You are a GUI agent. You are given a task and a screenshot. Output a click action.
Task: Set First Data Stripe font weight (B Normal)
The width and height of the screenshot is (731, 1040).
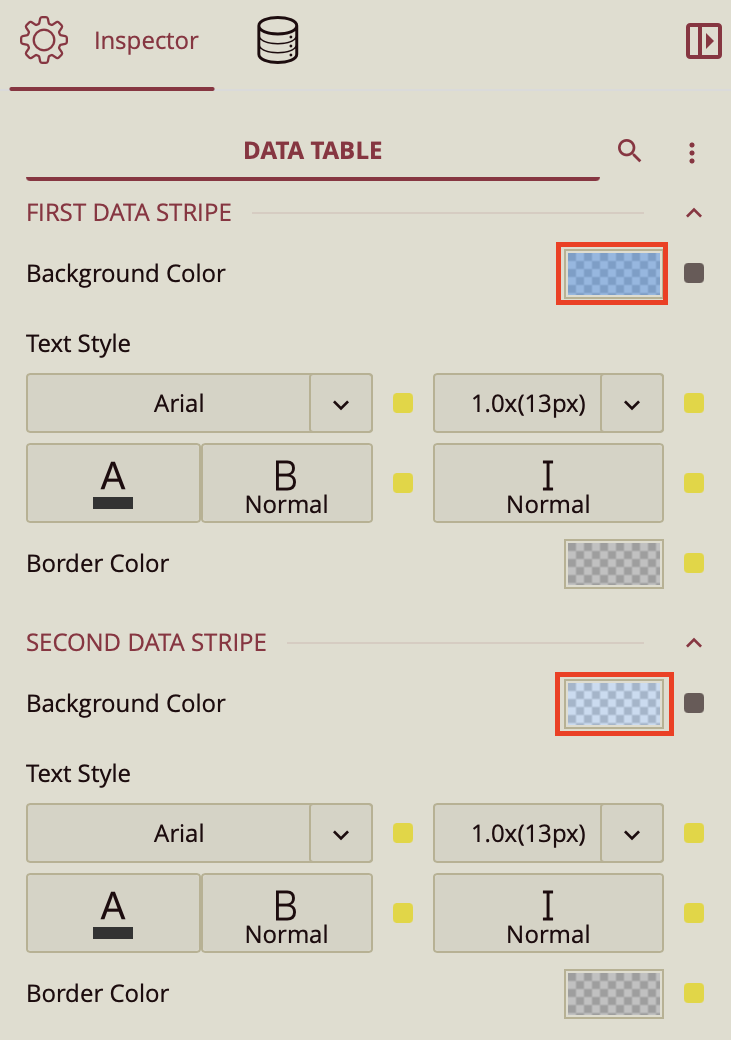click(x=287, y=483)
